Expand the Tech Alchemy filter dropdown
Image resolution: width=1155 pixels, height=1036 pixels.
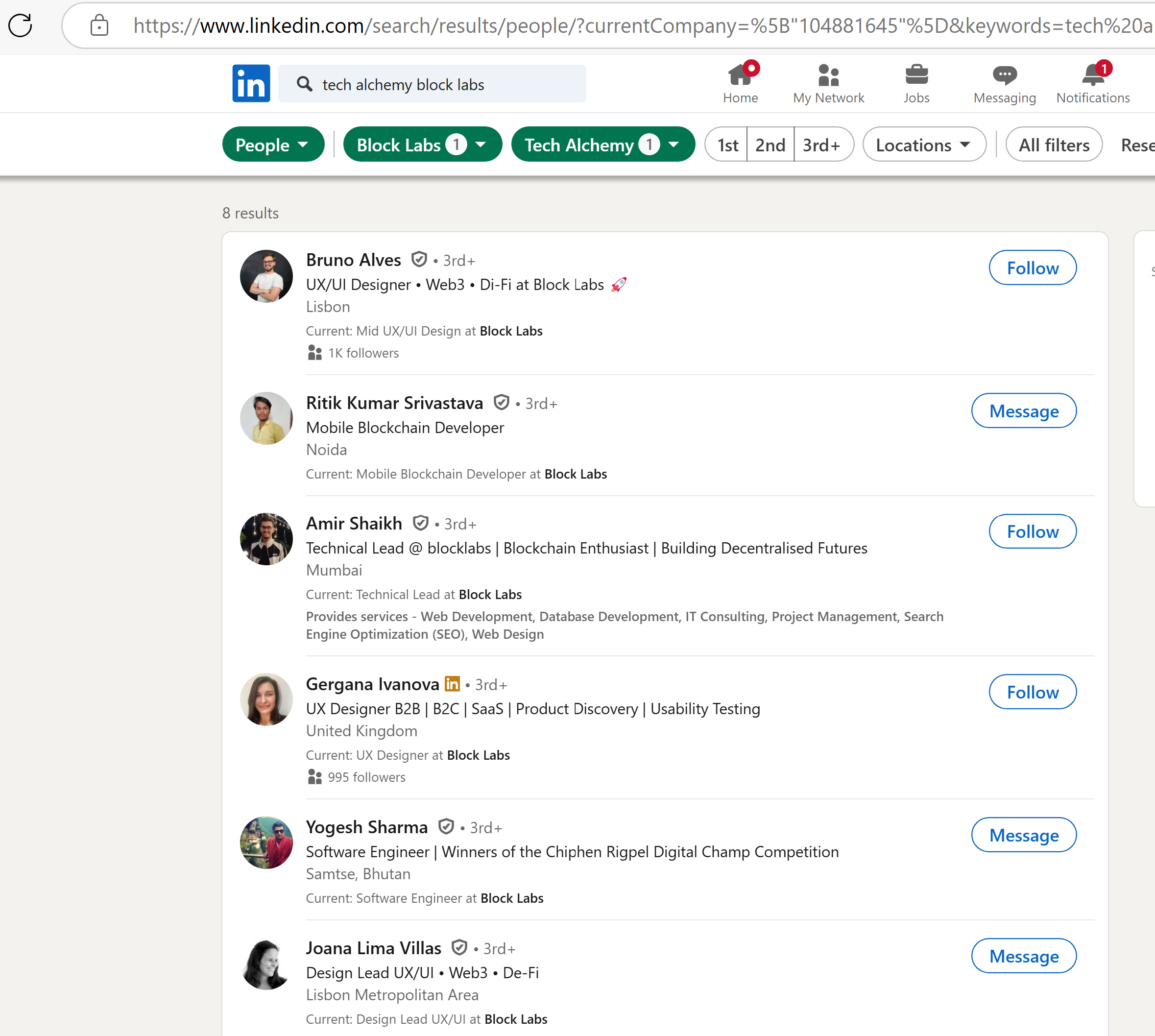click(x=603, y=145)
